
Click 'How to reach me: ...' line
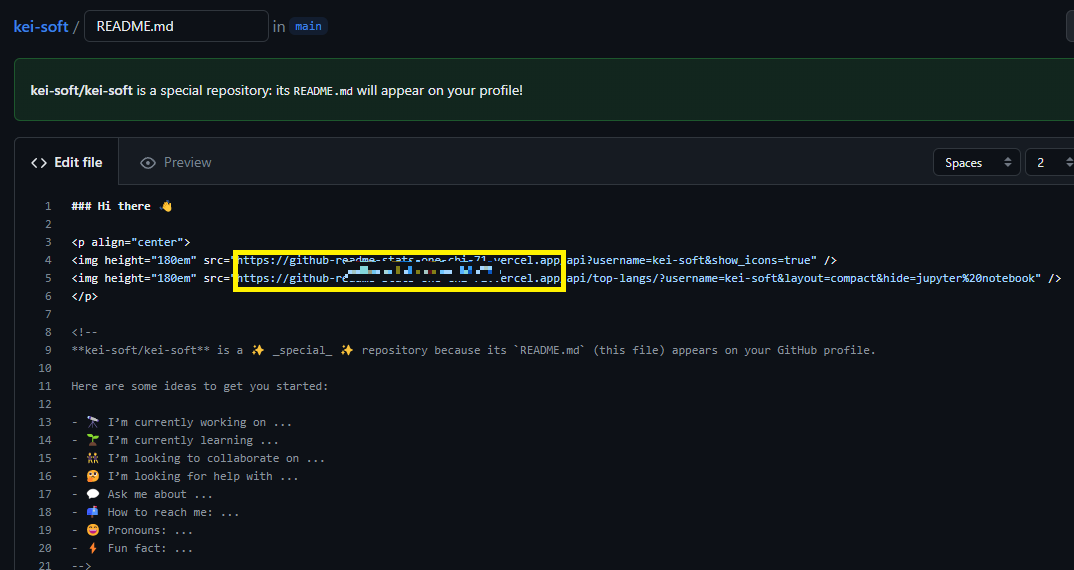click(155, 512)
